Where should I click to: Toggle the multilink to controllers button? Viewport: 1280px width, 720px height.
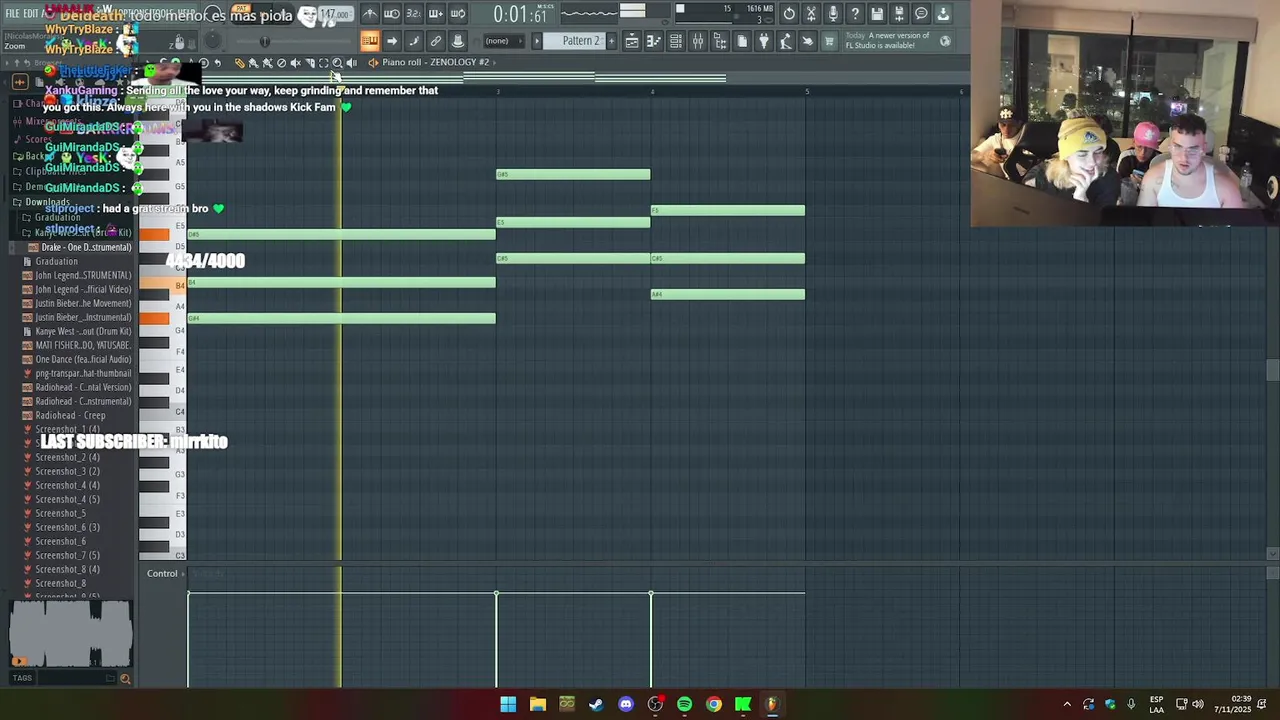click(x=458, y=41)
